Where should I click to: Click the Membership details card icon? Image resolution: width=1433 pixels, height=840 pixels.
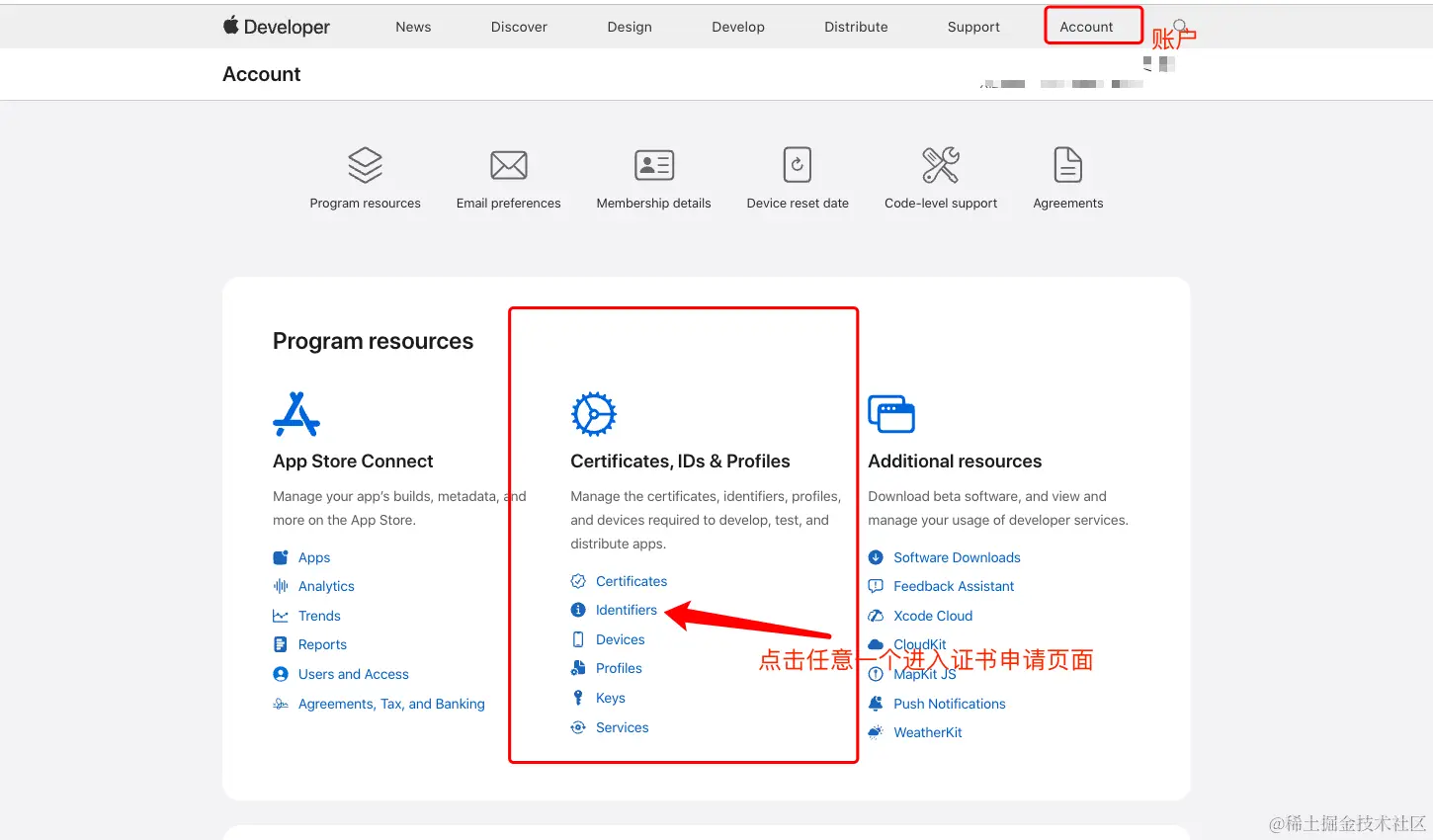pos(654,165)
